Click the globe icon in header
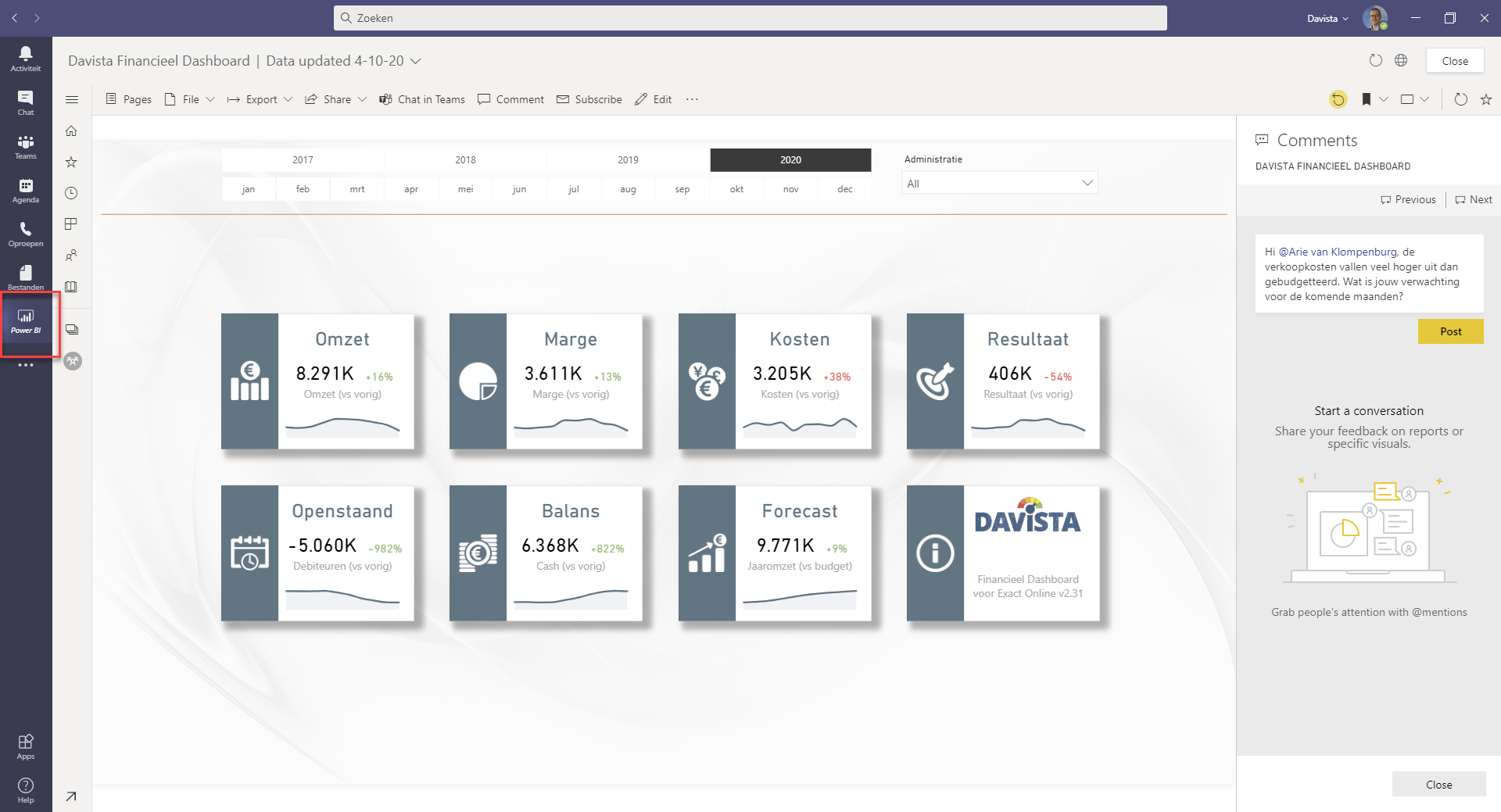This screenshot has height=812, width=1501. (1401, 61)
